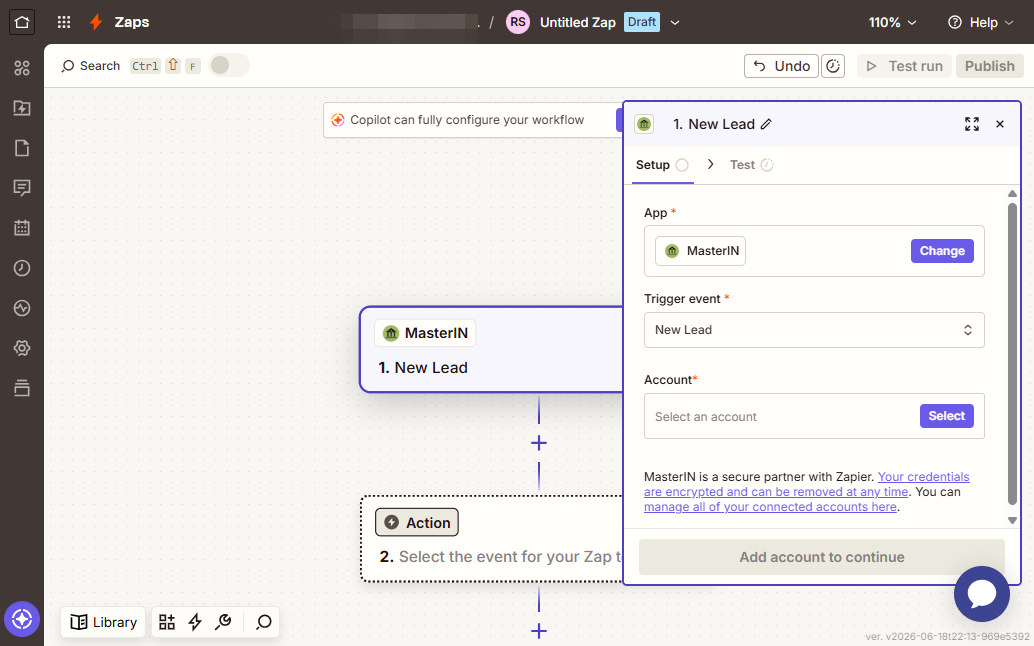Click the Zaps lightning bolt logo
The image size is (1034, 646).
[x=96, y=22]
